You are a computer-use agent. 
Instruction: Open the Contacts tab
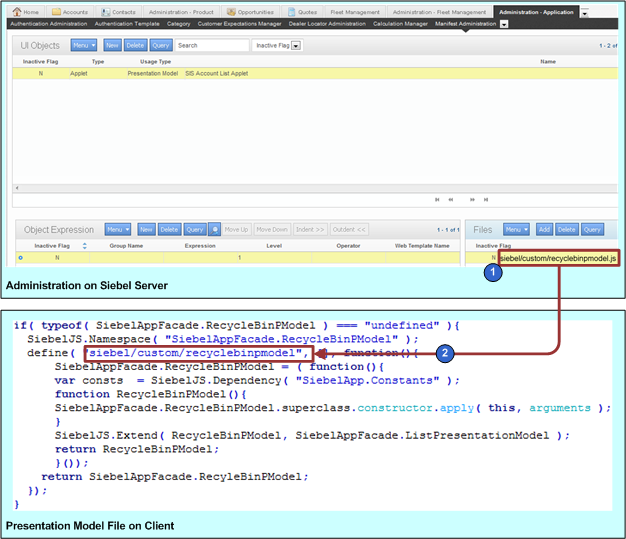(x=118, y=12)
